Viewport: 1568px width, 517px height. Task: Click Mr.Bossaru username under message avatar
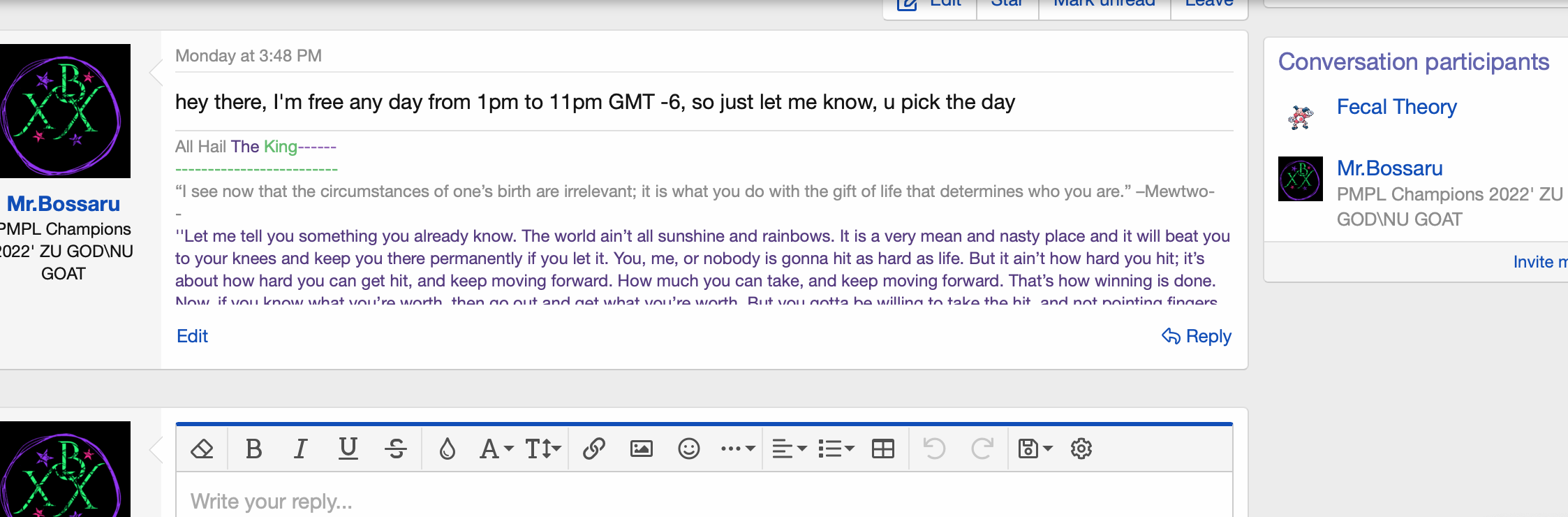(x=64, y=203)
